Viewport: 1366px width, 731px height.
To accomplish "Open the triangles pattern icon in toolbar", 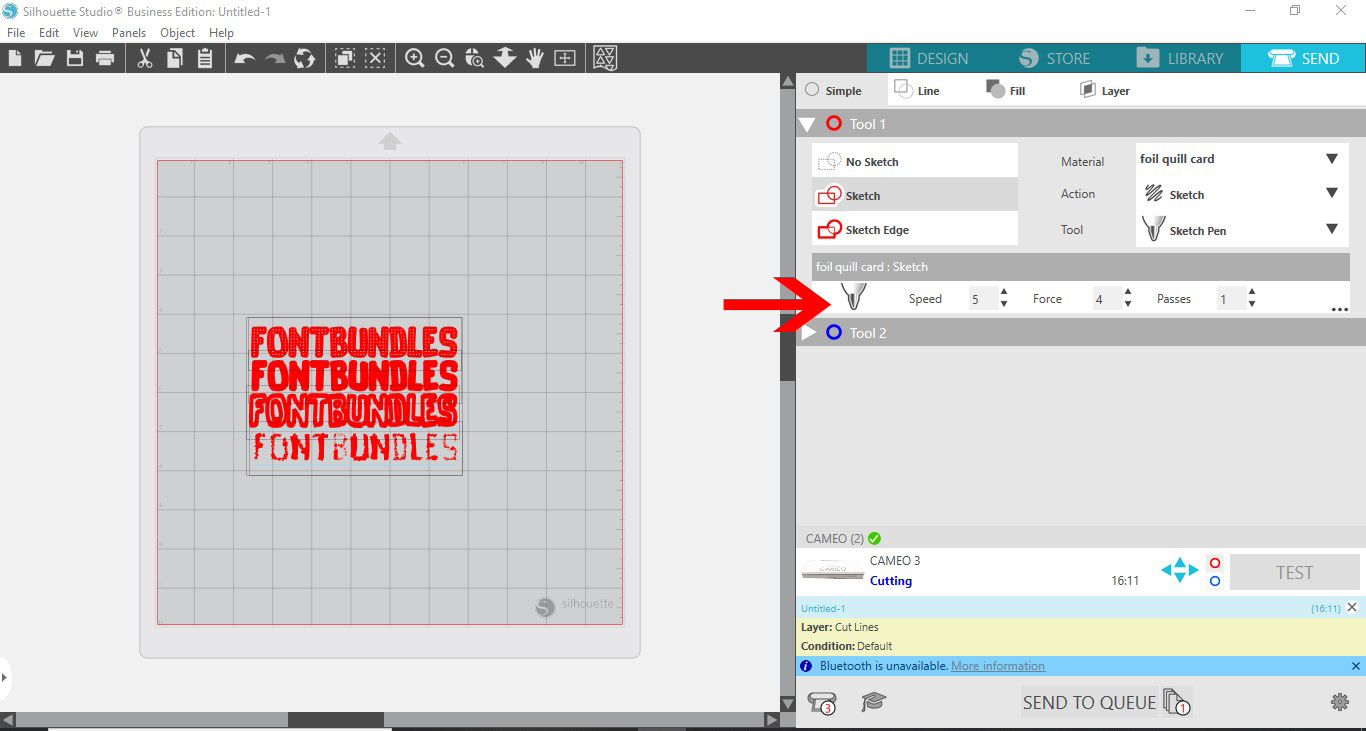I will [x=605, y=58].
